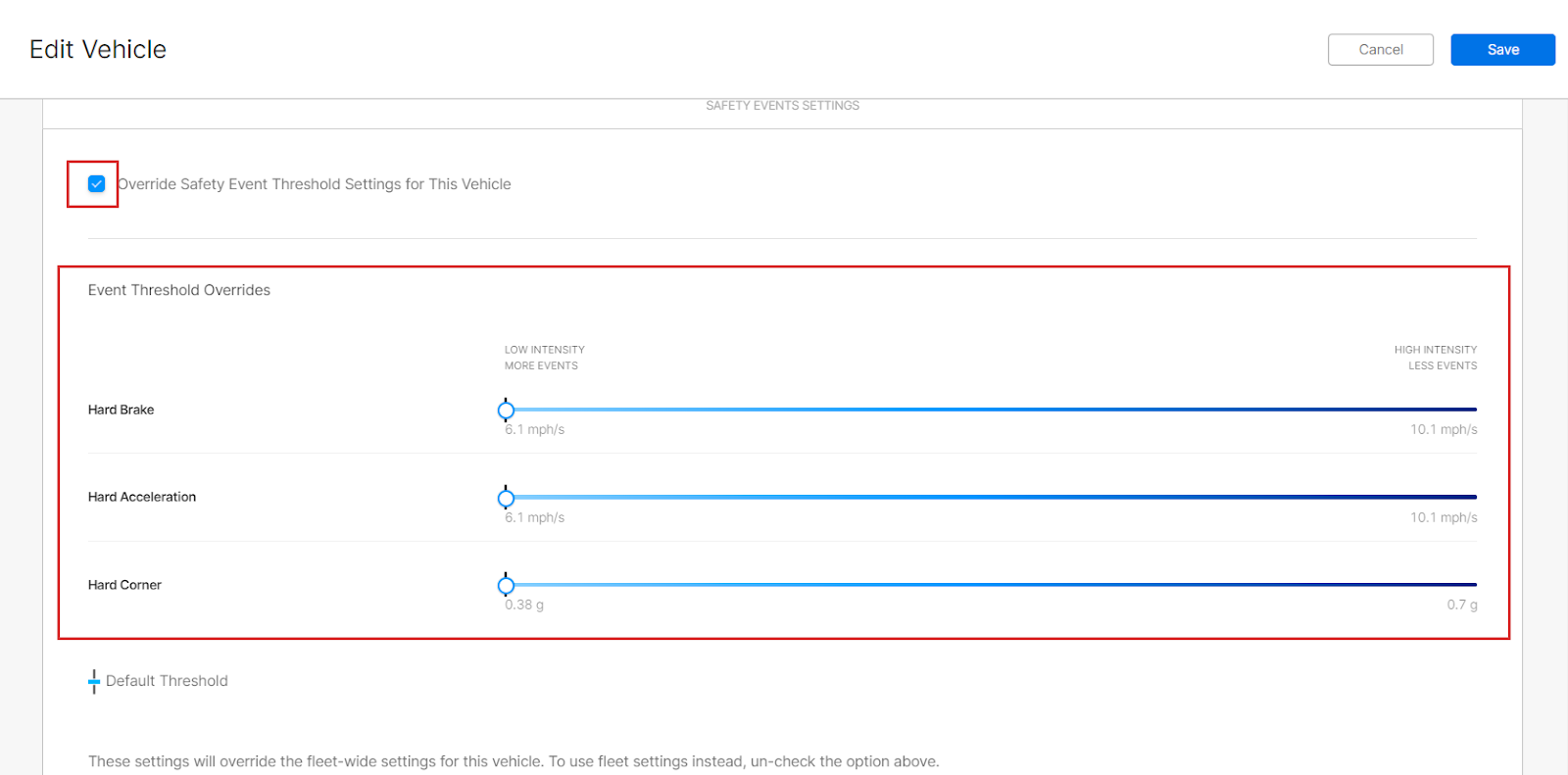
Task: Click the Hard Brake row label
Action: 121,410
